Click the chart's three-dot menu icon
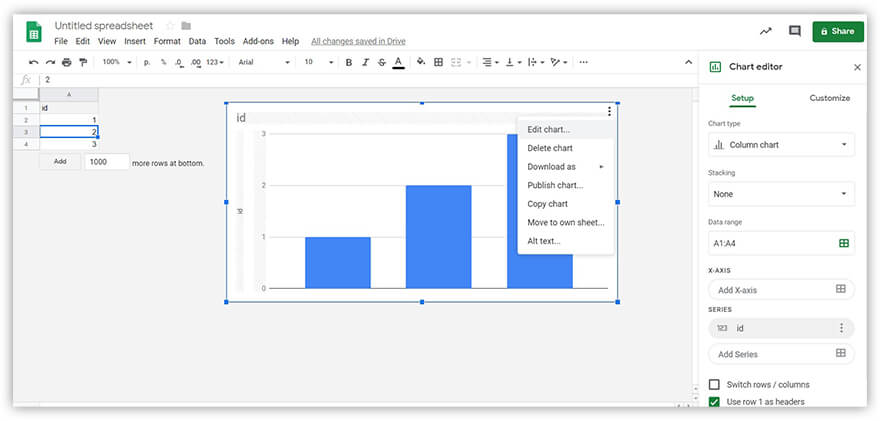 pos(609,112)
